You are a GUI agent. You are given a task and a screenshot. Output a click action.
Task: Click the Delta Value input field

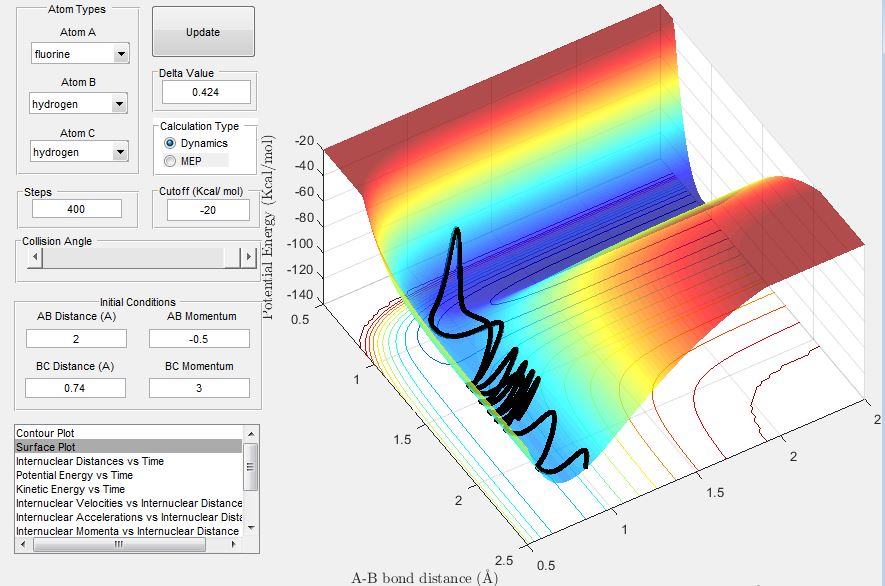(x=206, y=92)
